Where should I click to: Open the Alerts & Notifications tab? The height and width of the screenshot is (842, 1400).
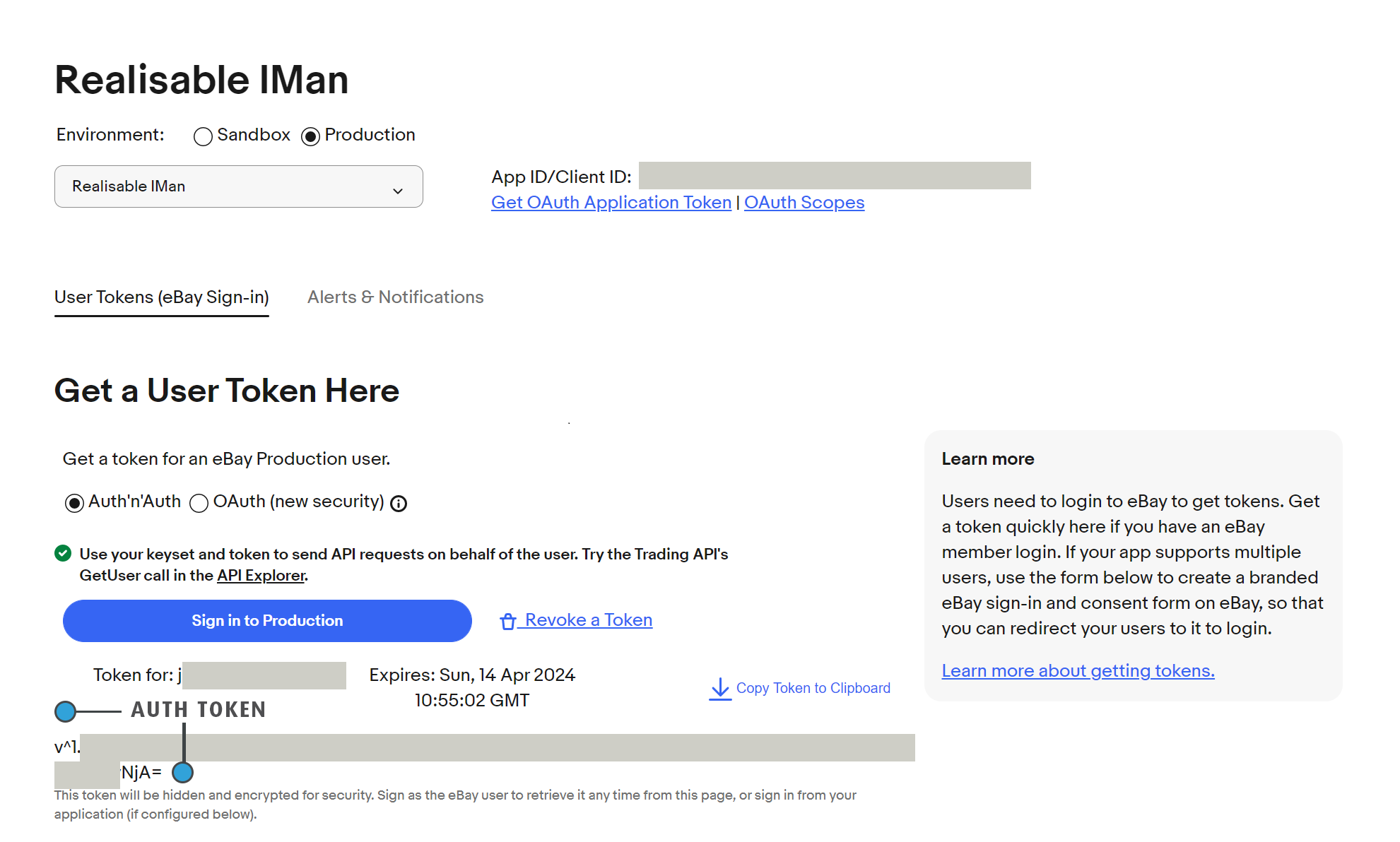pos(395,297)
